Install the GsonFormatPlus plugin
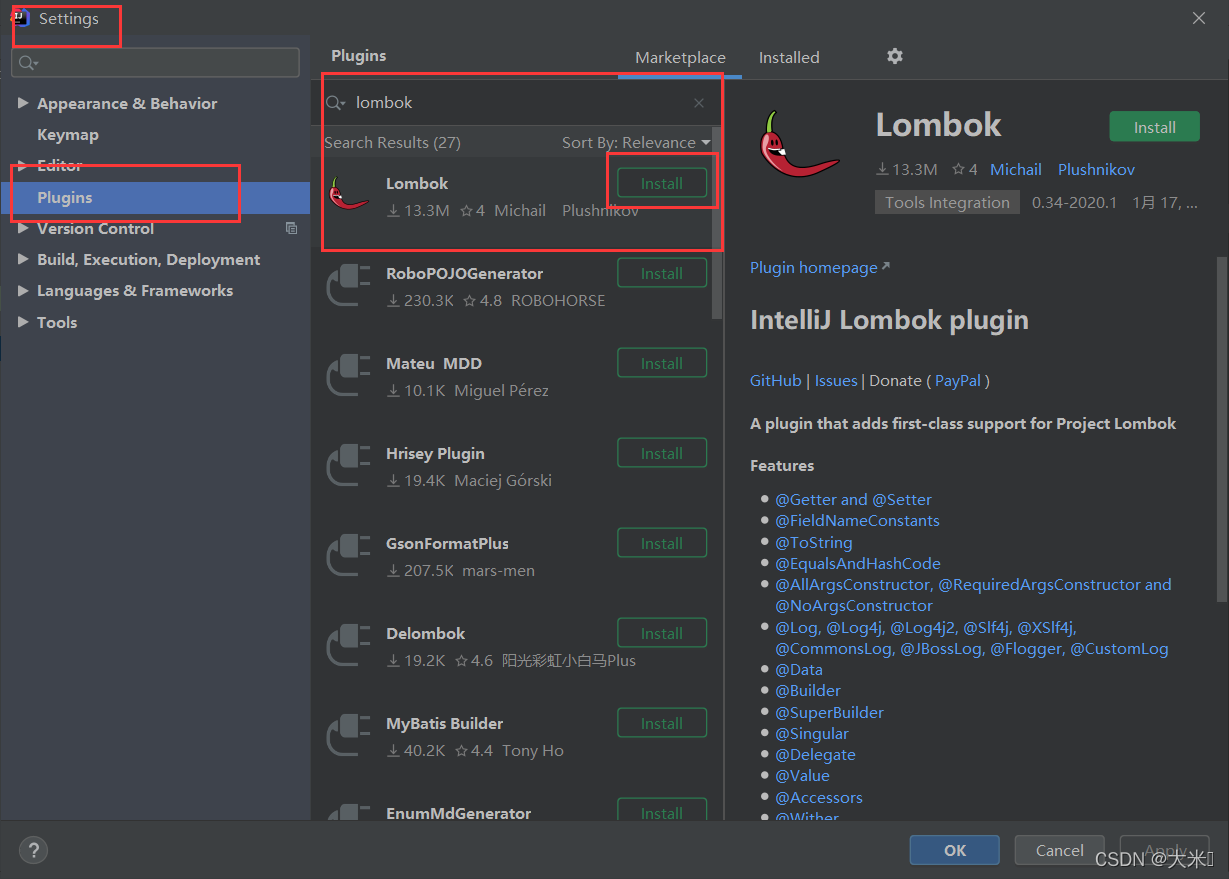 [x=662, y=543]
